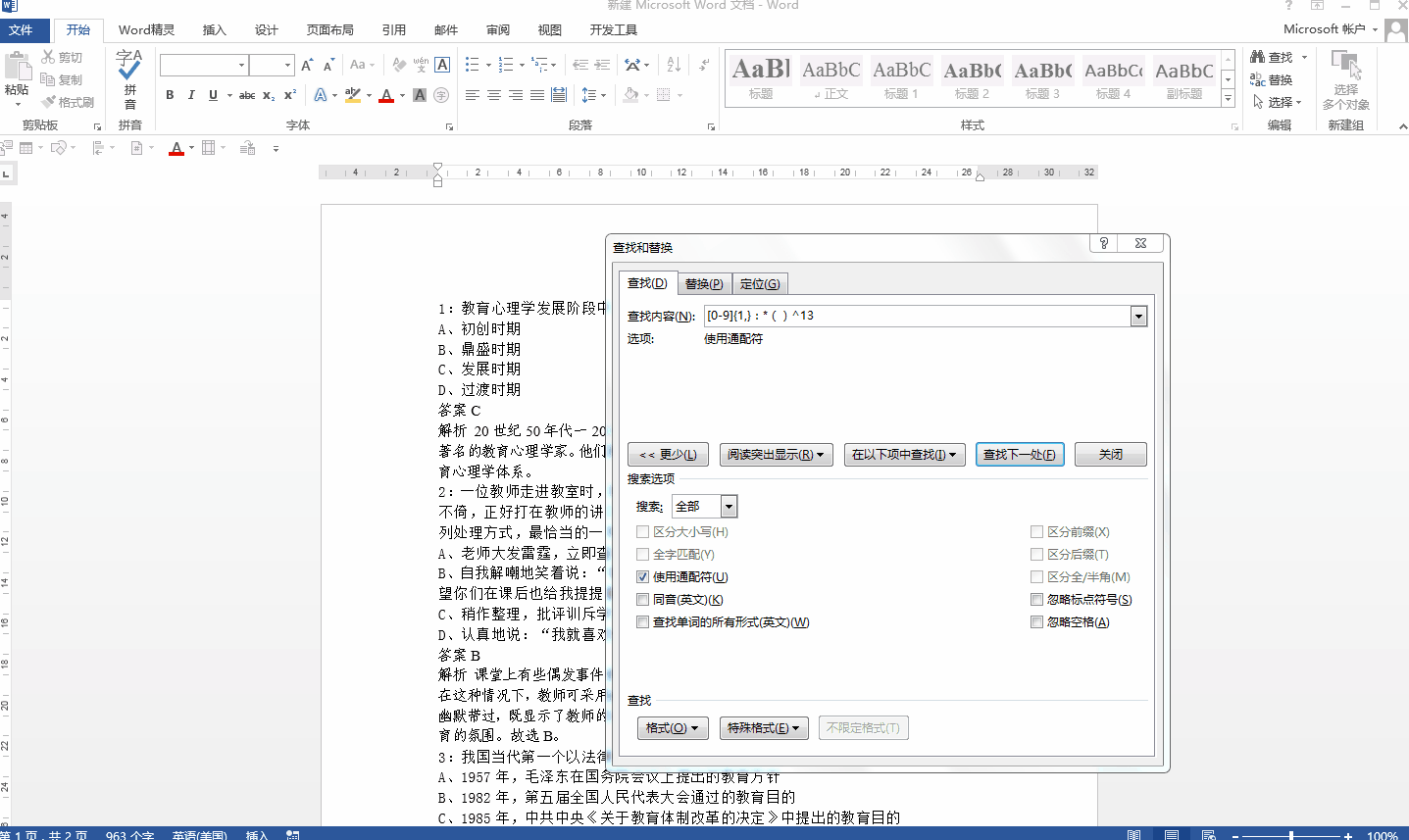Screen dimensions: 1409x840
Task: Check the 区分大小写(H) match case checkbox
Action: coord(643,532)
